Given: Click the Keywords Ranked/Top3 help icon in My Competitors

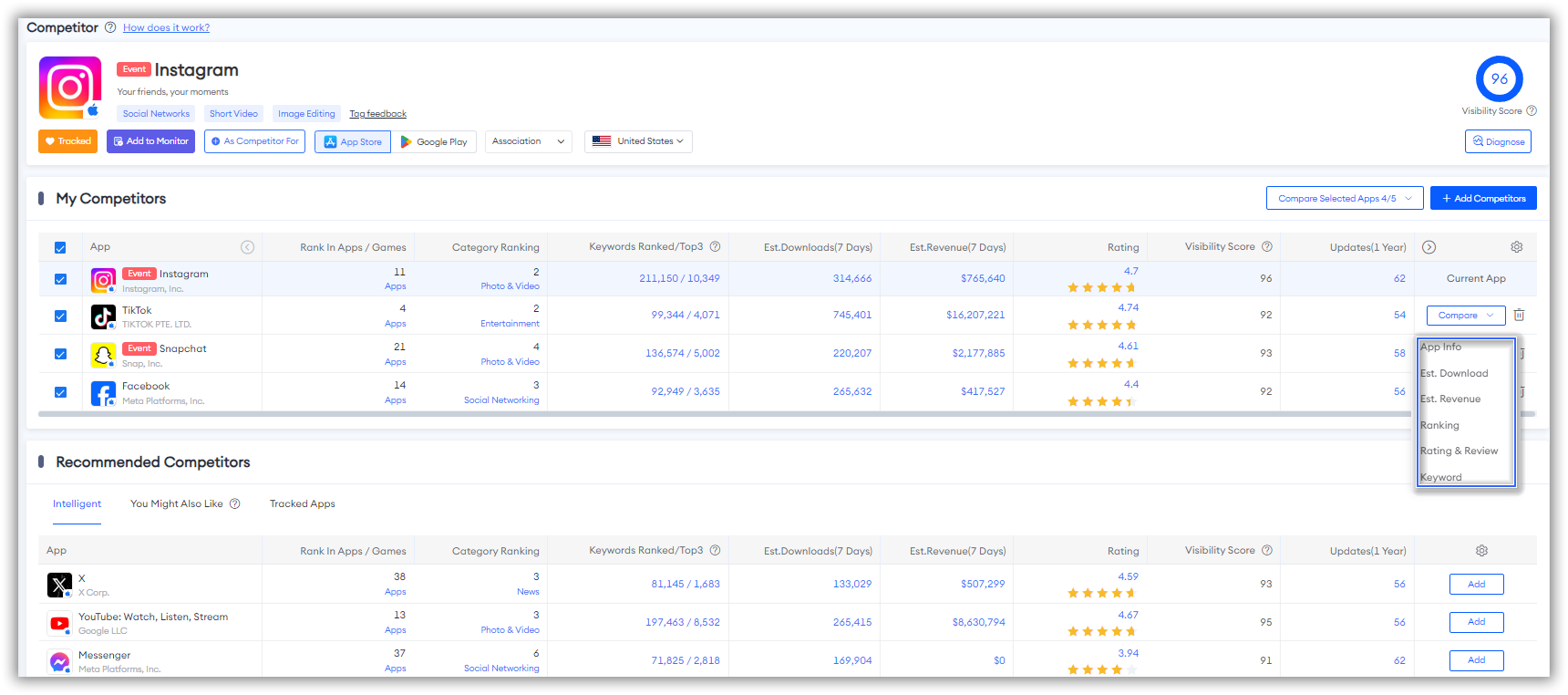Looking at the screenshot, I should (x=716, y=246).
